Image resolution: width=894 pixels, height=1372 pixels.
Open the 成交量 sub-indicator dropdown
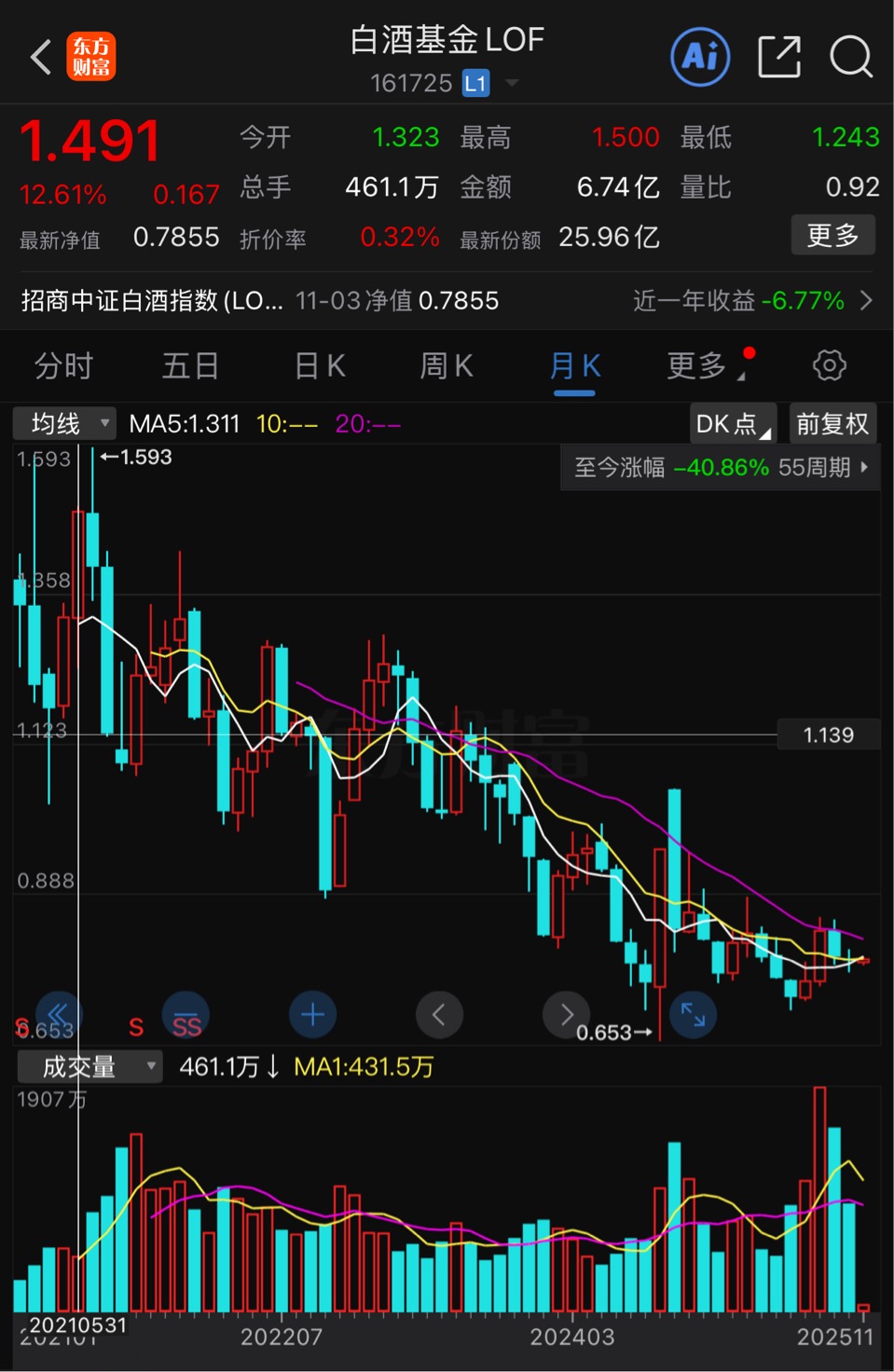point(89,1066)
